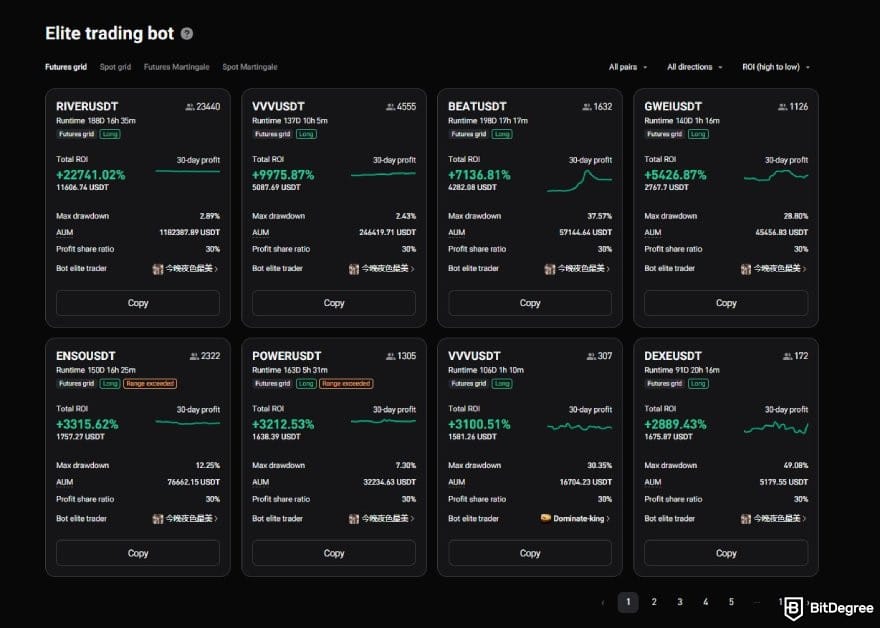The height and width of the screenshot is (628, 880).
Task: Open the Spot Martingale tab
Action: click(x=250, y=67)
